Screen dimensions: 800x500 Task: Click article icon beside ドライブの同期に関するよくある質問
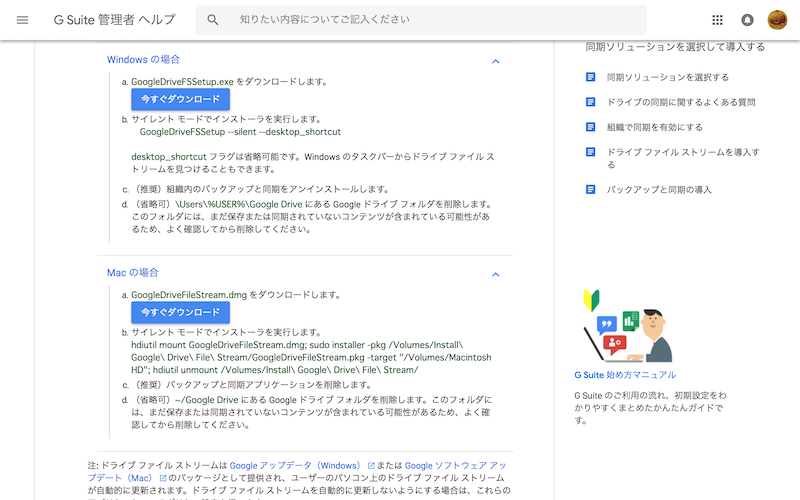590,102
